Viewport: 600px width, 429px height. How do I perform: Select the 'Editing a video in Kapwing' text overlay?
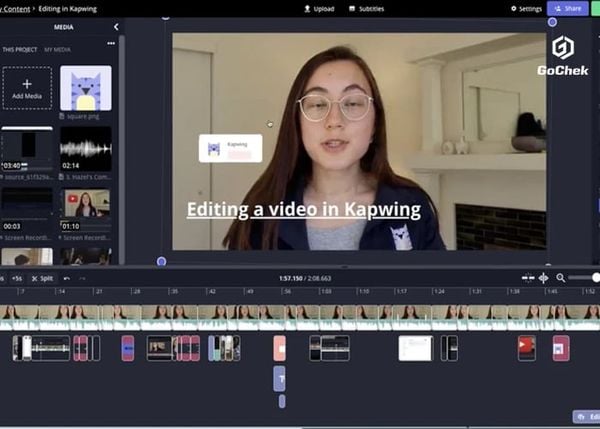coord(304,210)
